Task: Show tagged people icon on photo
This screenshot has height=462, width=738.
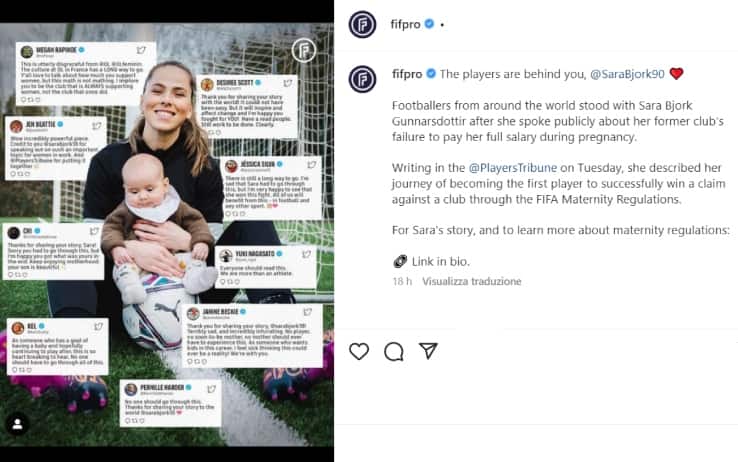Action: pos(17,424)
